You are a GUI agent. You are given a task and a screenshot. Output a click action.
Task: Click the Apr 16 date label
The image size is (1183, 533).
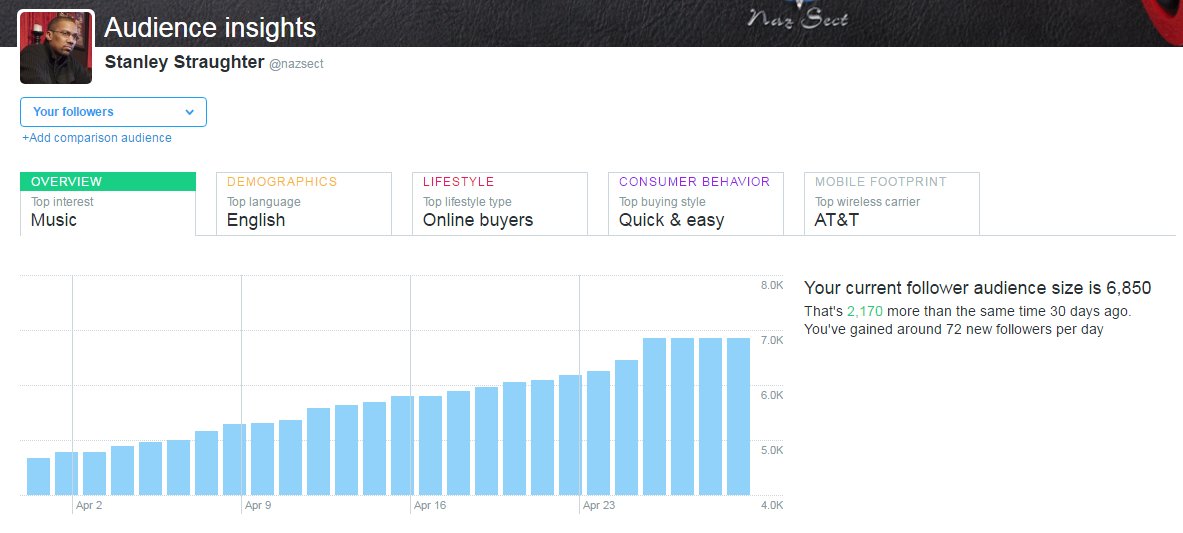(x=430, y=506)
